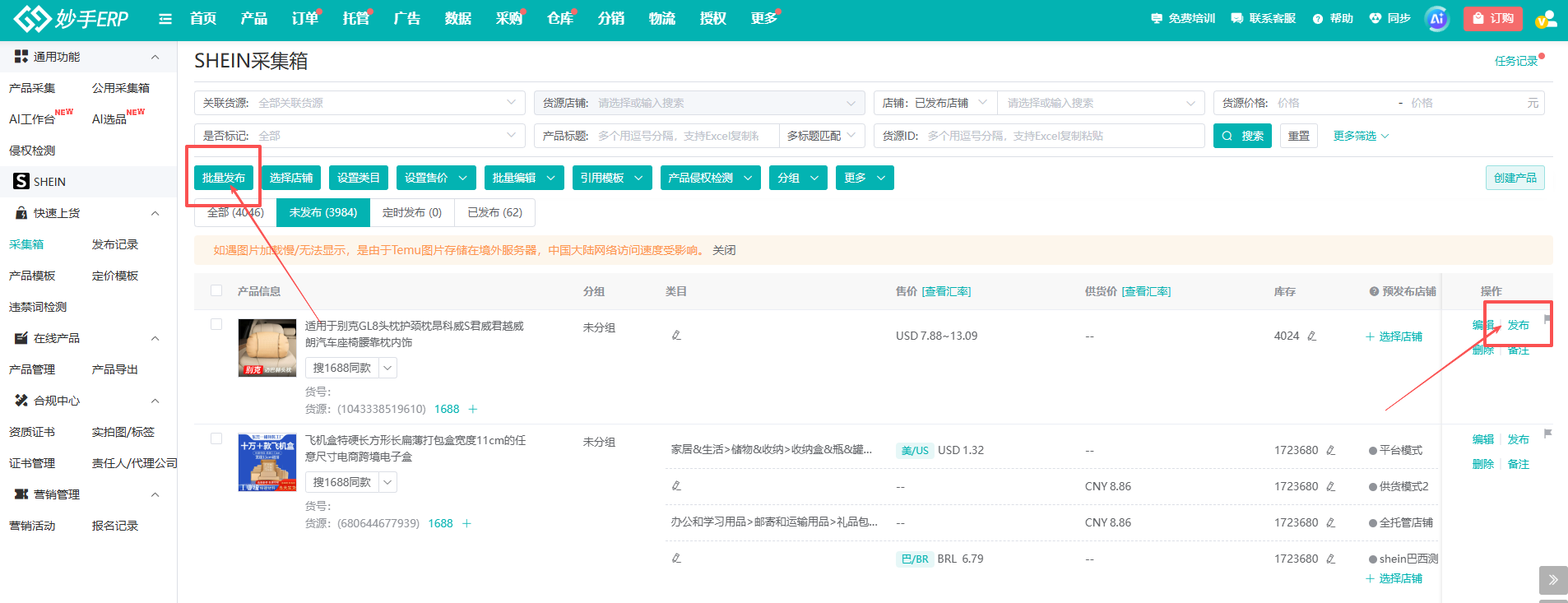Image resolution: width=1568 pixels, height=603 pixels.
Task: Click the SHEIN S logo in sidebar
Action: (21, 181)
